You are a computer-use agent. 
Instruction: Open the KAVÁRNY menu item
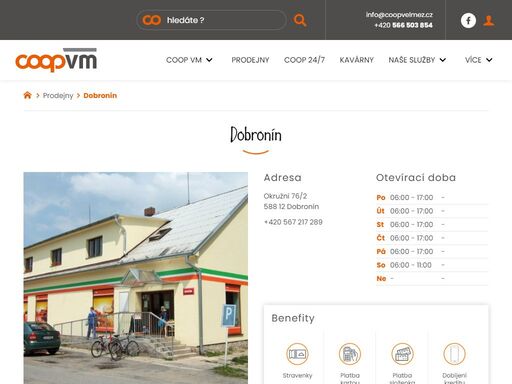pyautogui.click(x=357, y=60)
